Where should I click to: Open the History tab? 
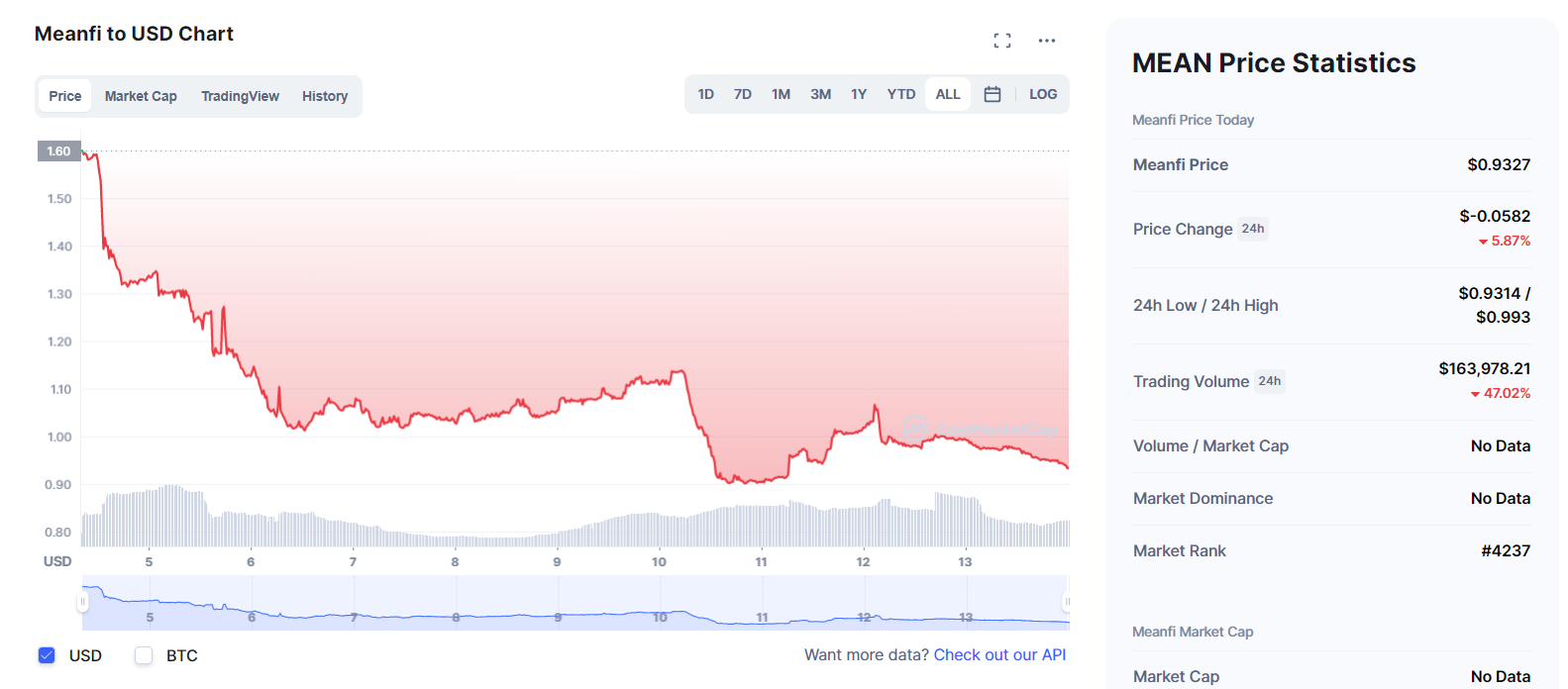click(x=325, y=96)
